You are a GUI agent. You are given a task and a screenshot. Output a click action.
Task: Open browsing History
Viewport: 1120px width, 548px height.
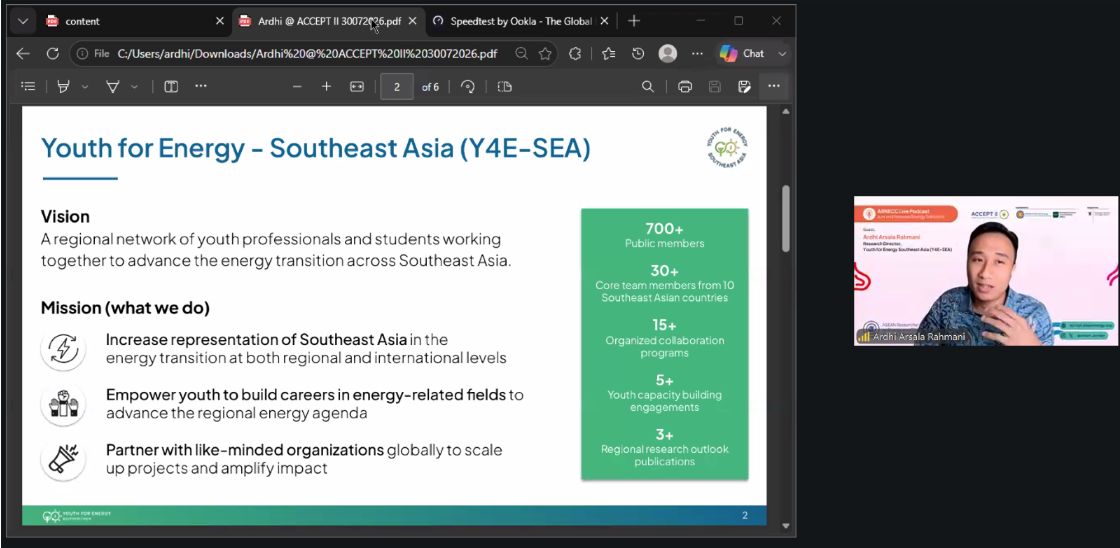click(638, 54)
